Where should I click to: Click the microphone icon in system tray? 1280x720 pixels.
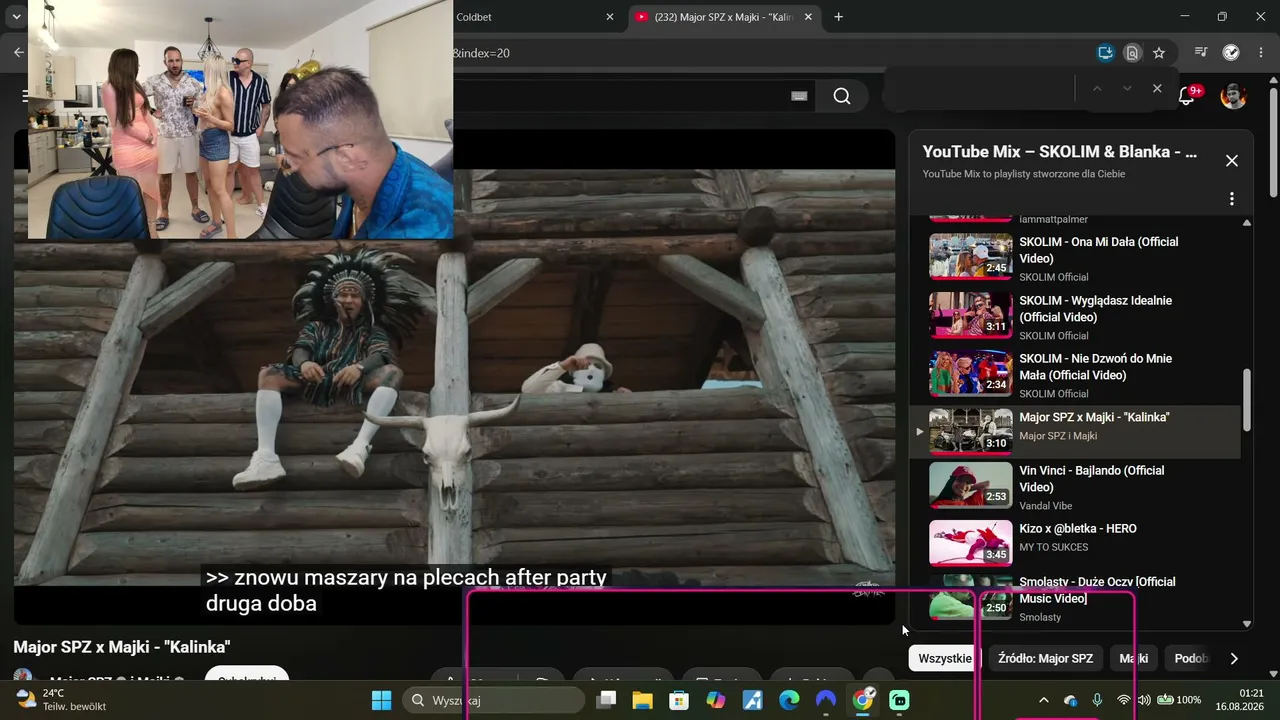click(1097, 700)
